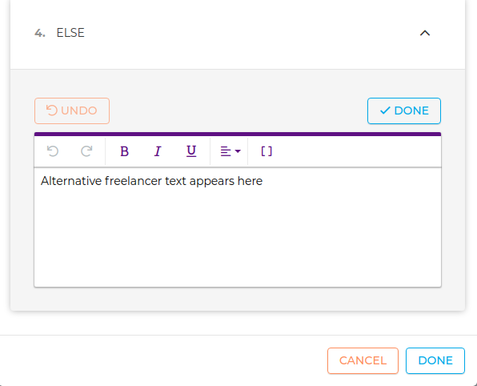Click the checkmark icon beside DONE
The width and height of the screenshot is (477, 386).
coord(385,111)
